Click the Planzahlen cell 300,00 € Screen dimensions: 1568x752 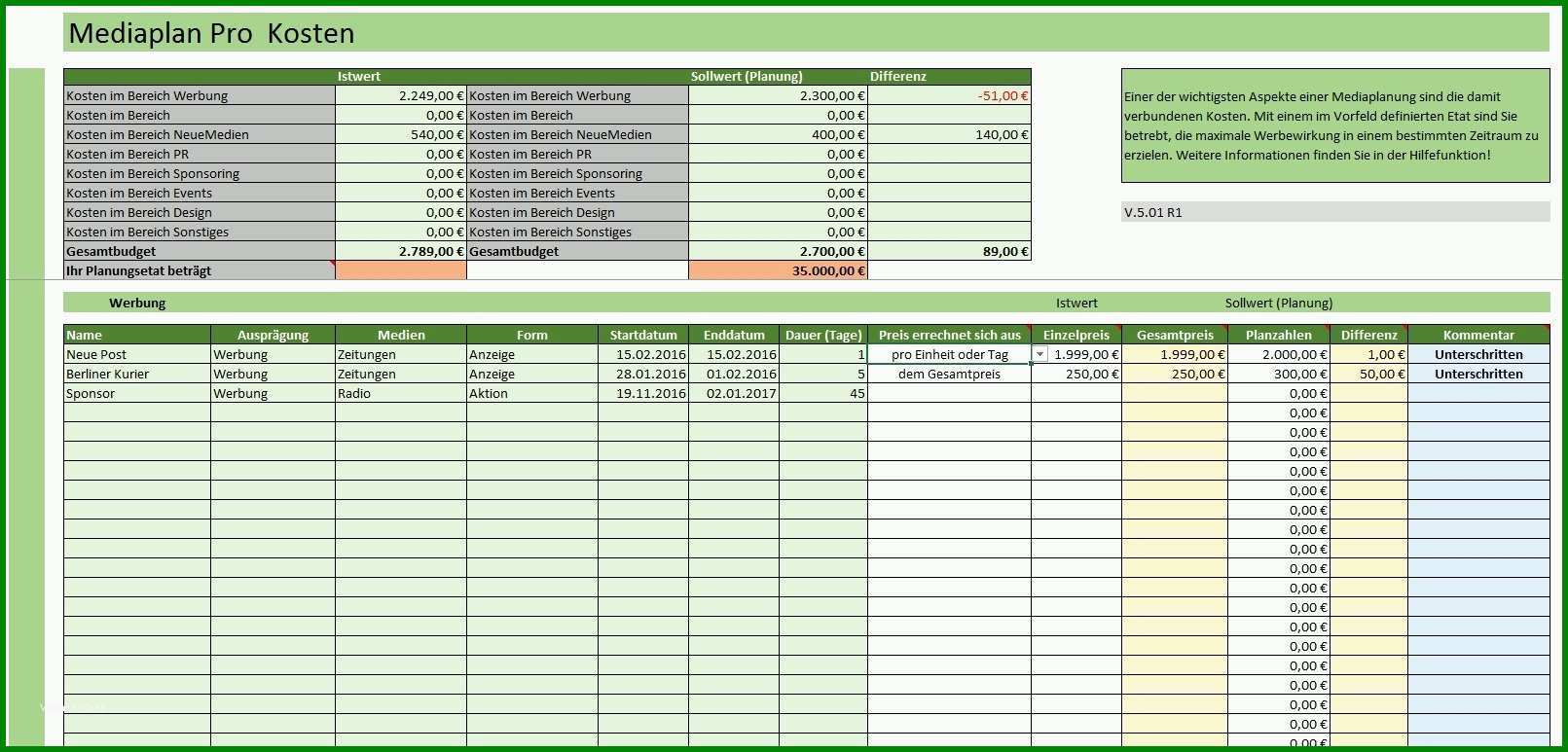[x=1279, y=375]
